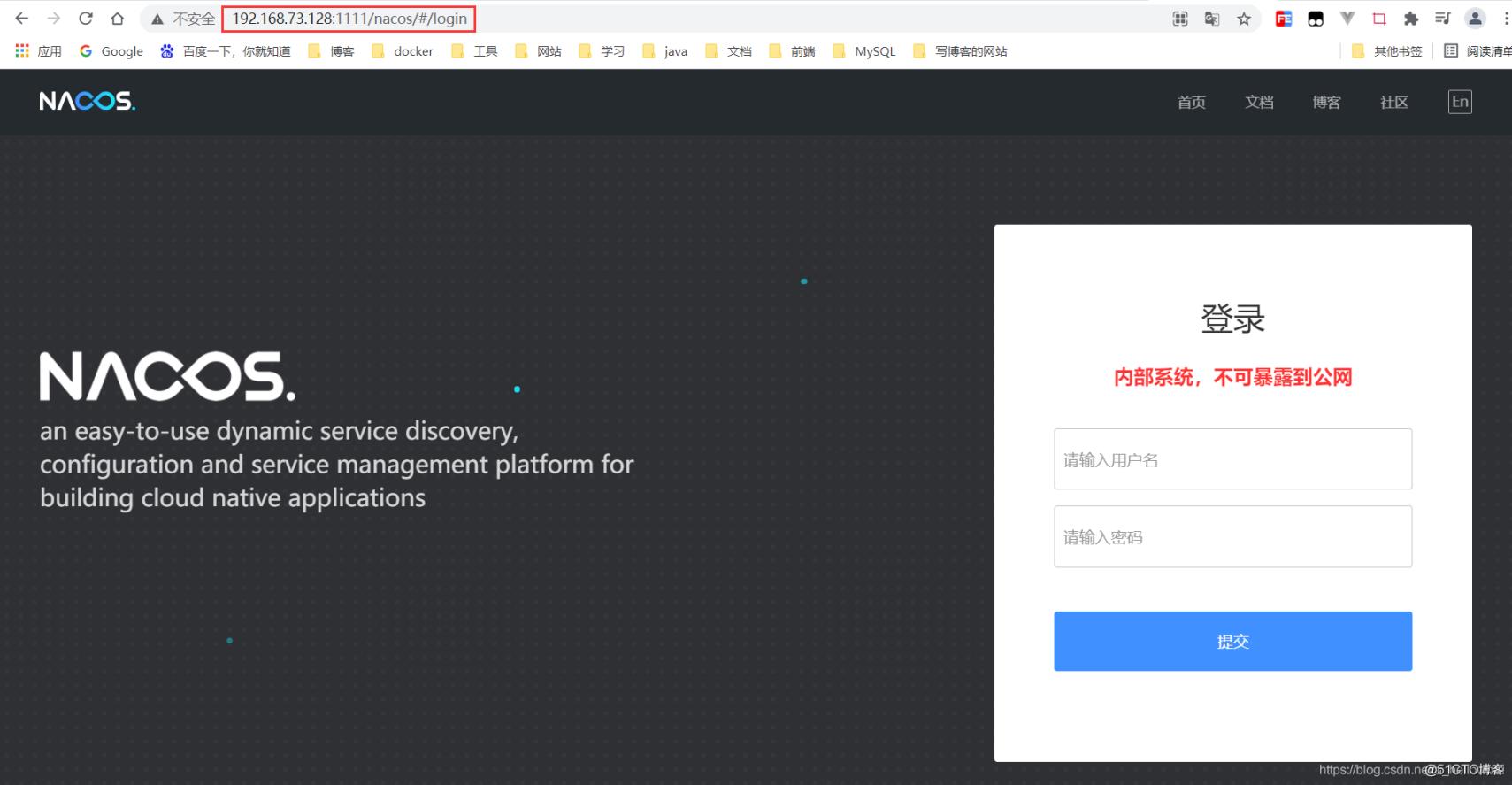Click the user profile avatar icon
This screenshot has height=785, width=1512.
click(1475, 19)
